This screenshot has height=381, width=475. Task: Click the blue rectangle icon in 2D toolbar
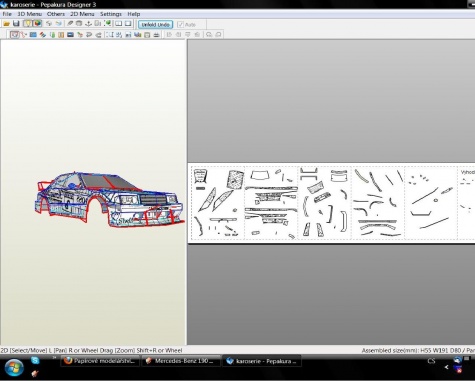(33, 35)
